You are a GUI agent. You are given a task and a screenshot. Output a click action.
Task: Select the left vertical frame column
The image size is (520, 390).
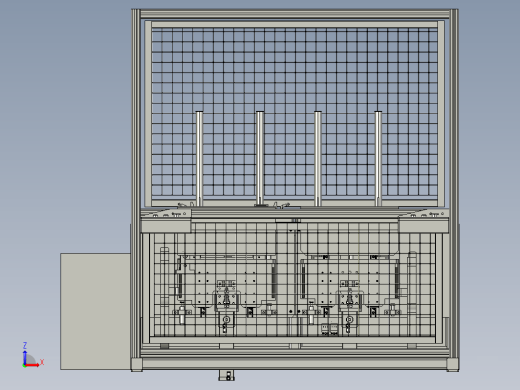pos(136,183)
